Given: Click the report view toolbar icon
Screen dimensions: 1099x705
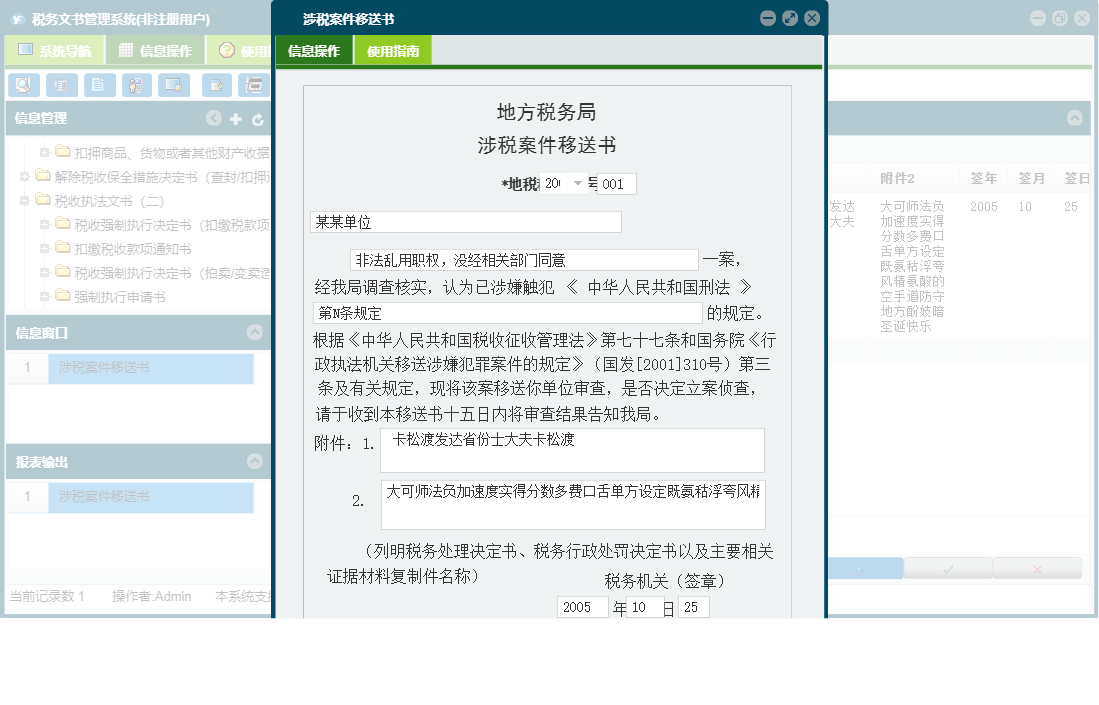Looking at the screenshot, I should pyautogui.click(x=61, y=85).
